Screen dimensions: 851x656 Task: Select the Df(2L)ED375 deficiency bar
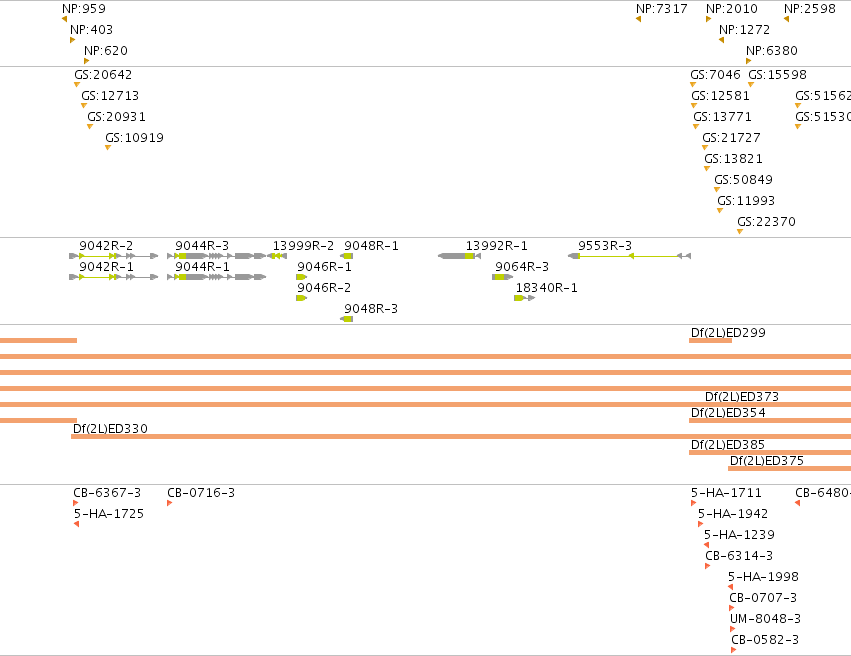point(790,468)
